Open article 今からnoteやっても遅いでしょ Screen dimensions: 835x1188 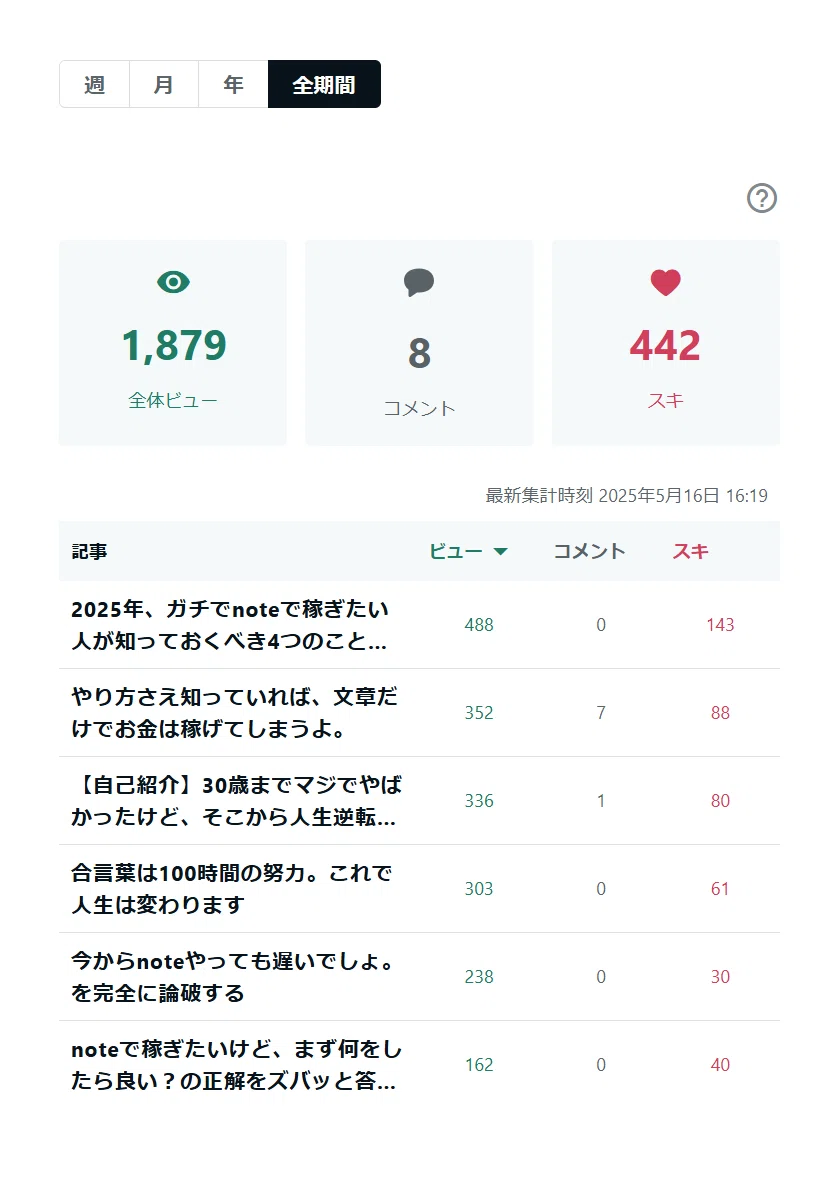tap(233, 977)
